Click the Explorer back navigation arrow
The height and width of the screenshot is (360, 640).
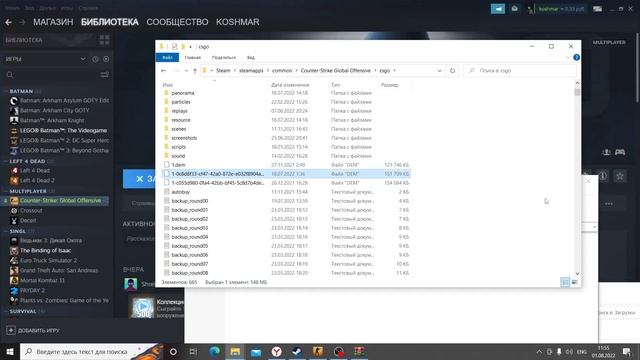[x=164, y=71]
